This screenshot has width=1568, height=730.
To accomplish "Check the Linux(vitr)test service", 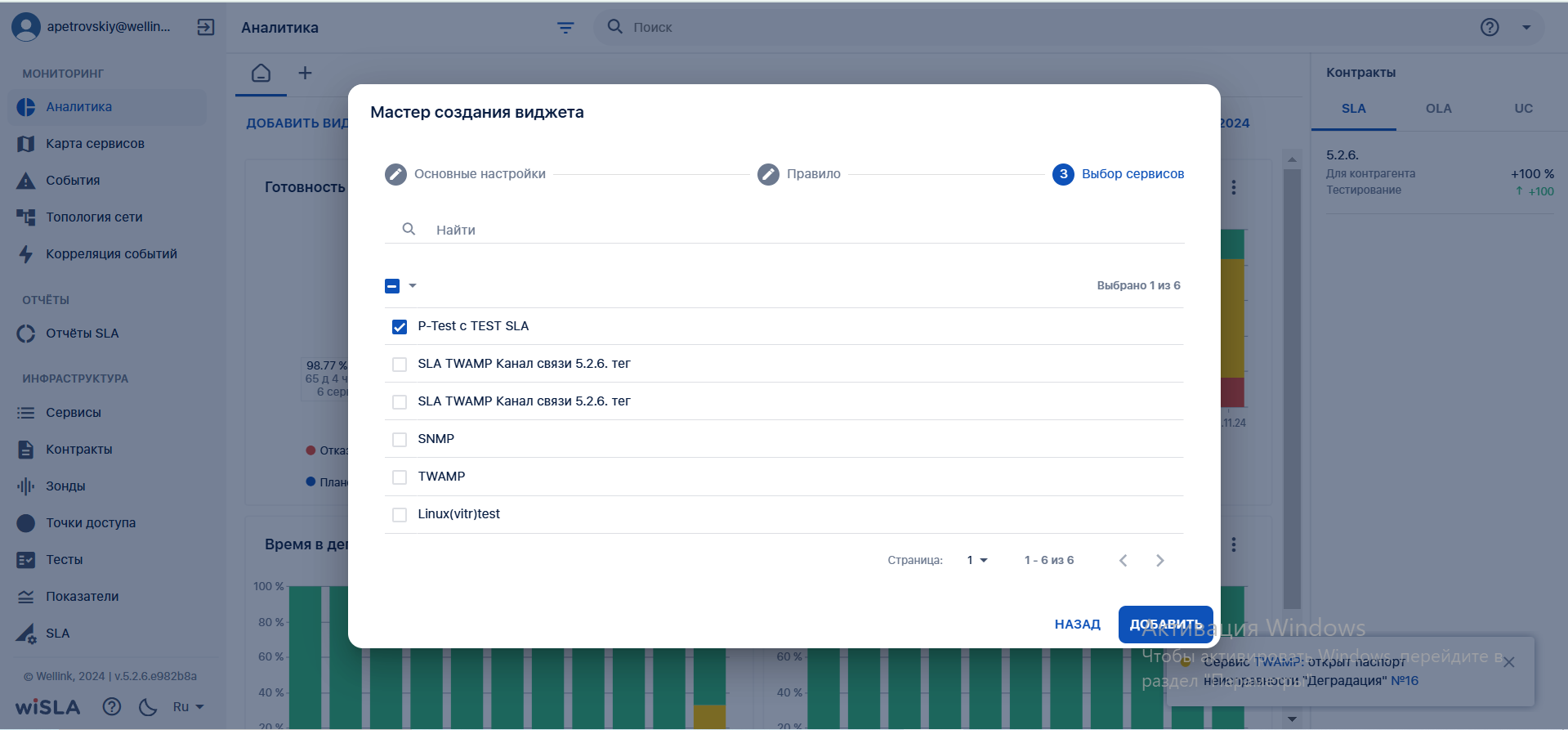I will [400, 515].
